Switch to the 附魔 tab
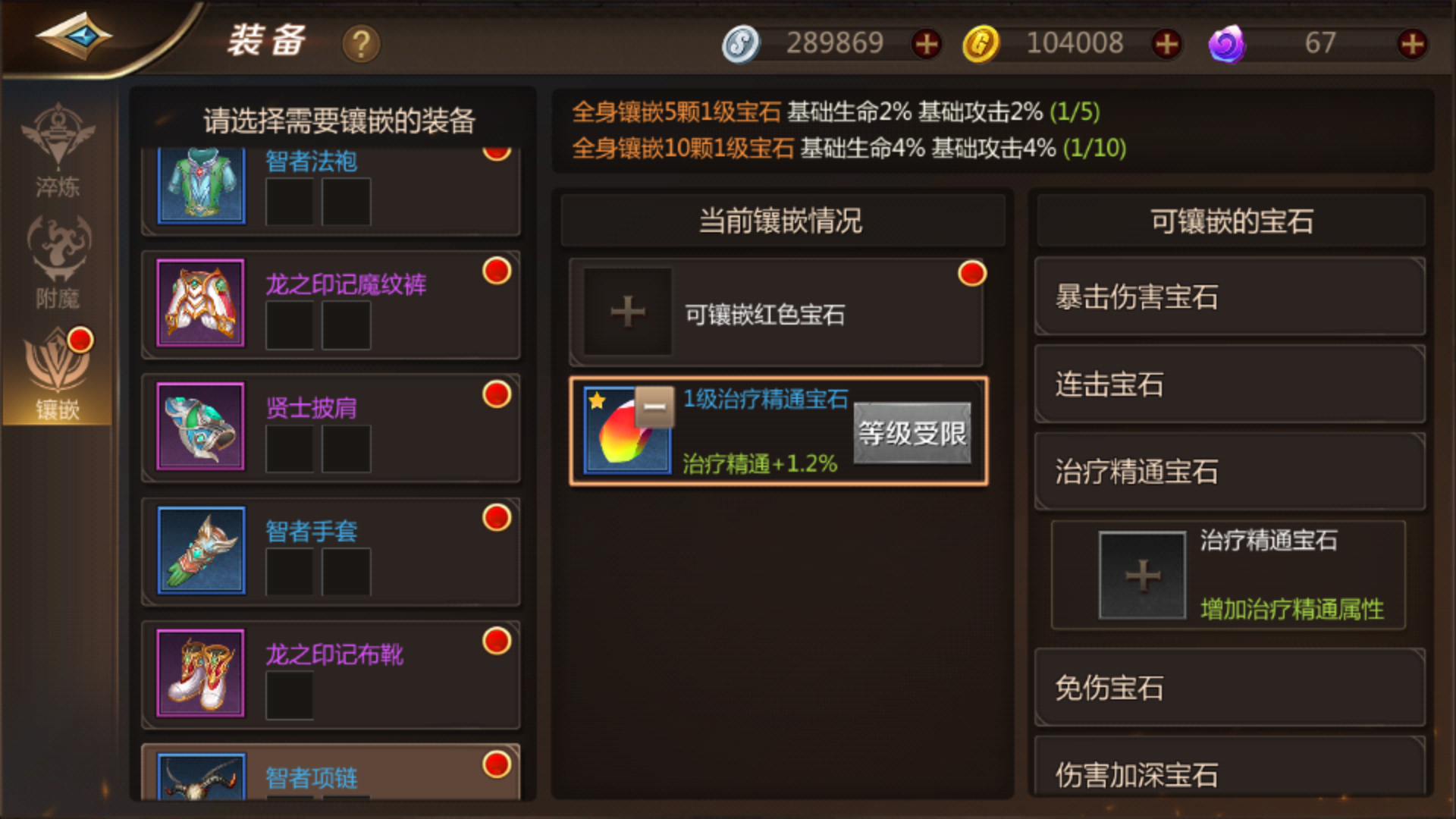 click(x=58, y=262)
